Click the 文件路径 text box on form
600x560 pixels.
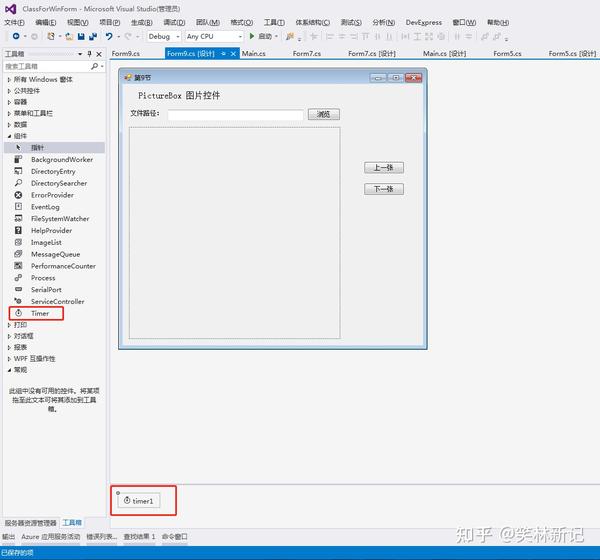(235, 114)
